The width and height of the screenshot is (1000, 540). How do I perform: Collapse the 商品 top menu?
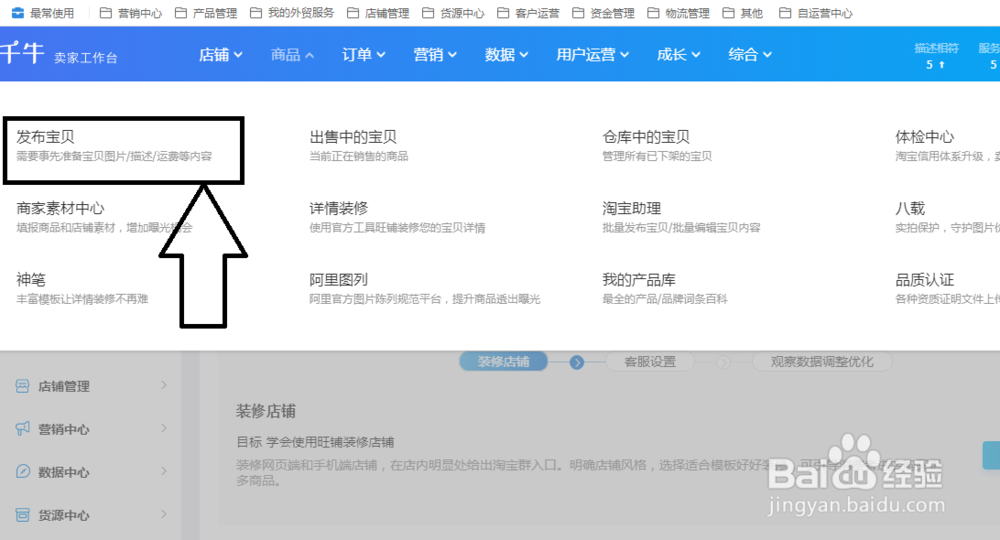click(x=292, y=55)
